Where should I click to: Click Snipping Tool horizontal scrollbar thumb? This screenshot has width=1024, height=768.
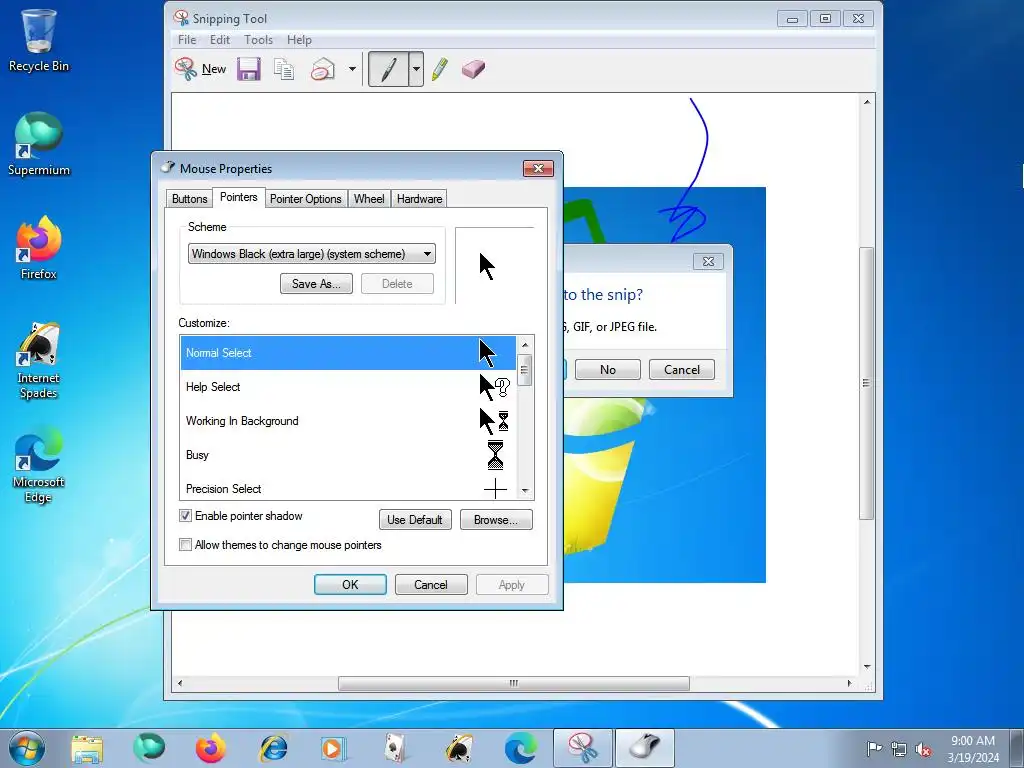pos(513,683)
